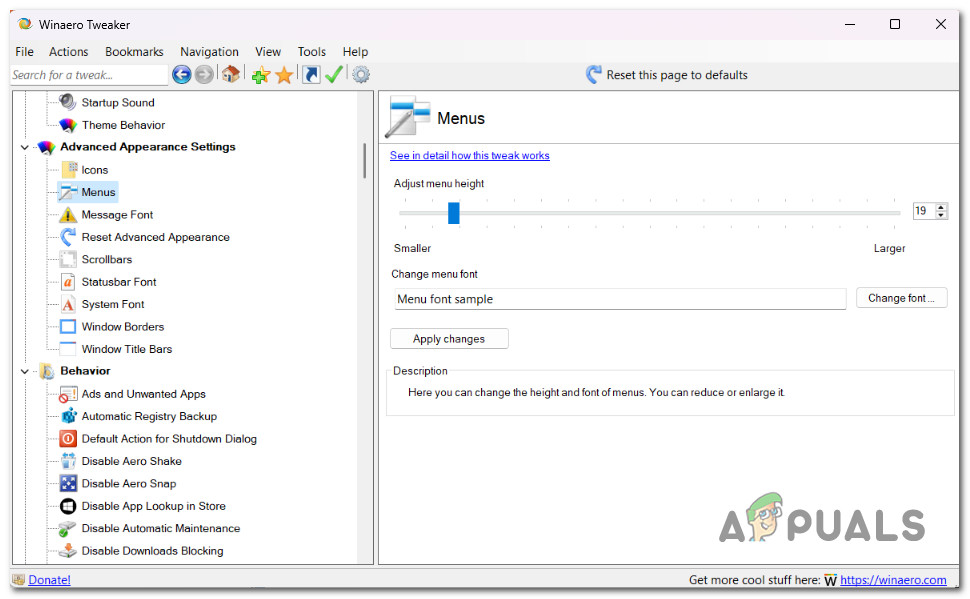970x599 pixels.
Task: Open the winaero.com link
Action: coord(893,580)
